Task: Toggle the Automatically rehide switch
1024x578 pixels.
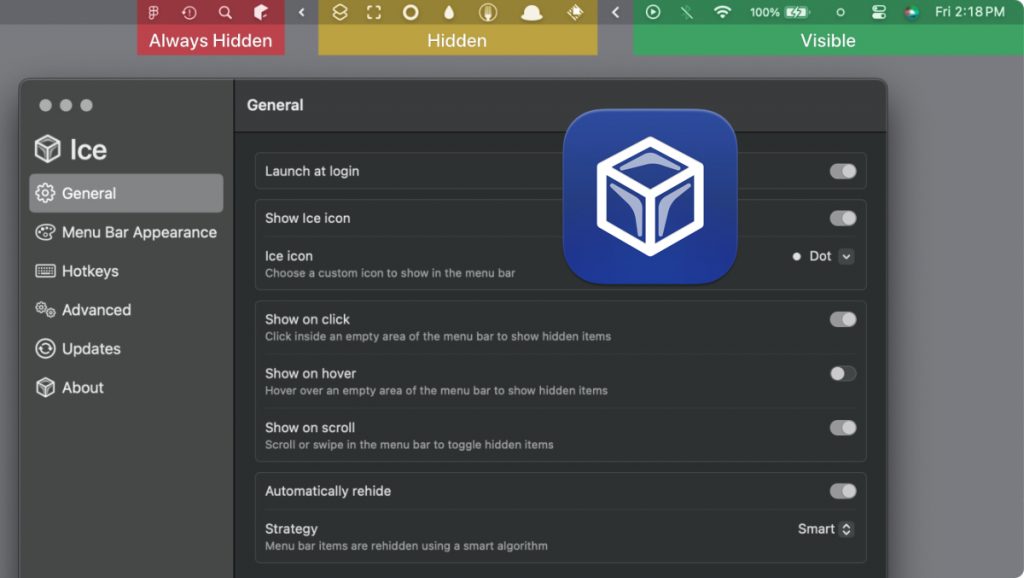Action: (x=842, y=491)
